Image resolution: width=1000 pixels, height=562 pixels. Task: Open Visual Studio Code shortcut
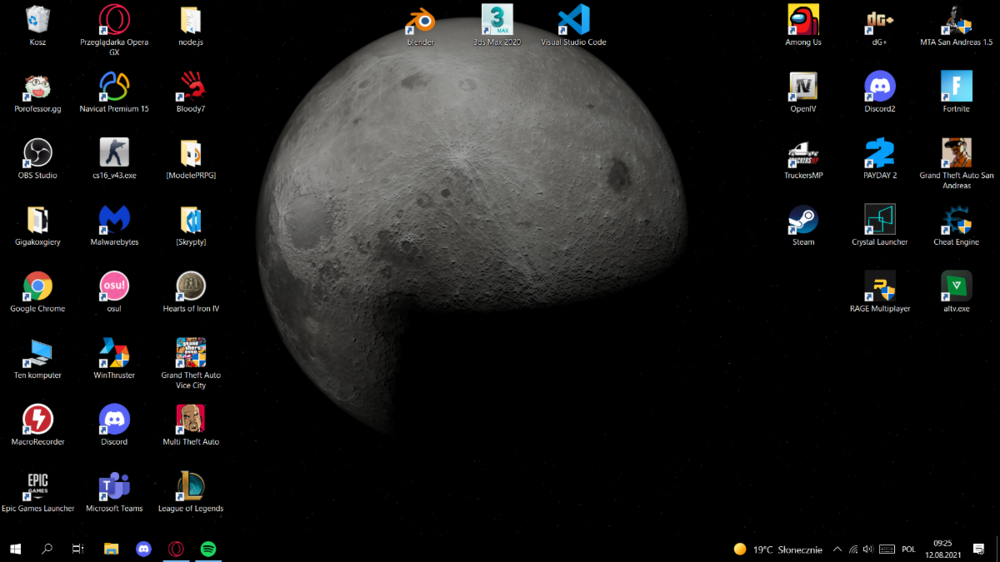click(573, 26)
